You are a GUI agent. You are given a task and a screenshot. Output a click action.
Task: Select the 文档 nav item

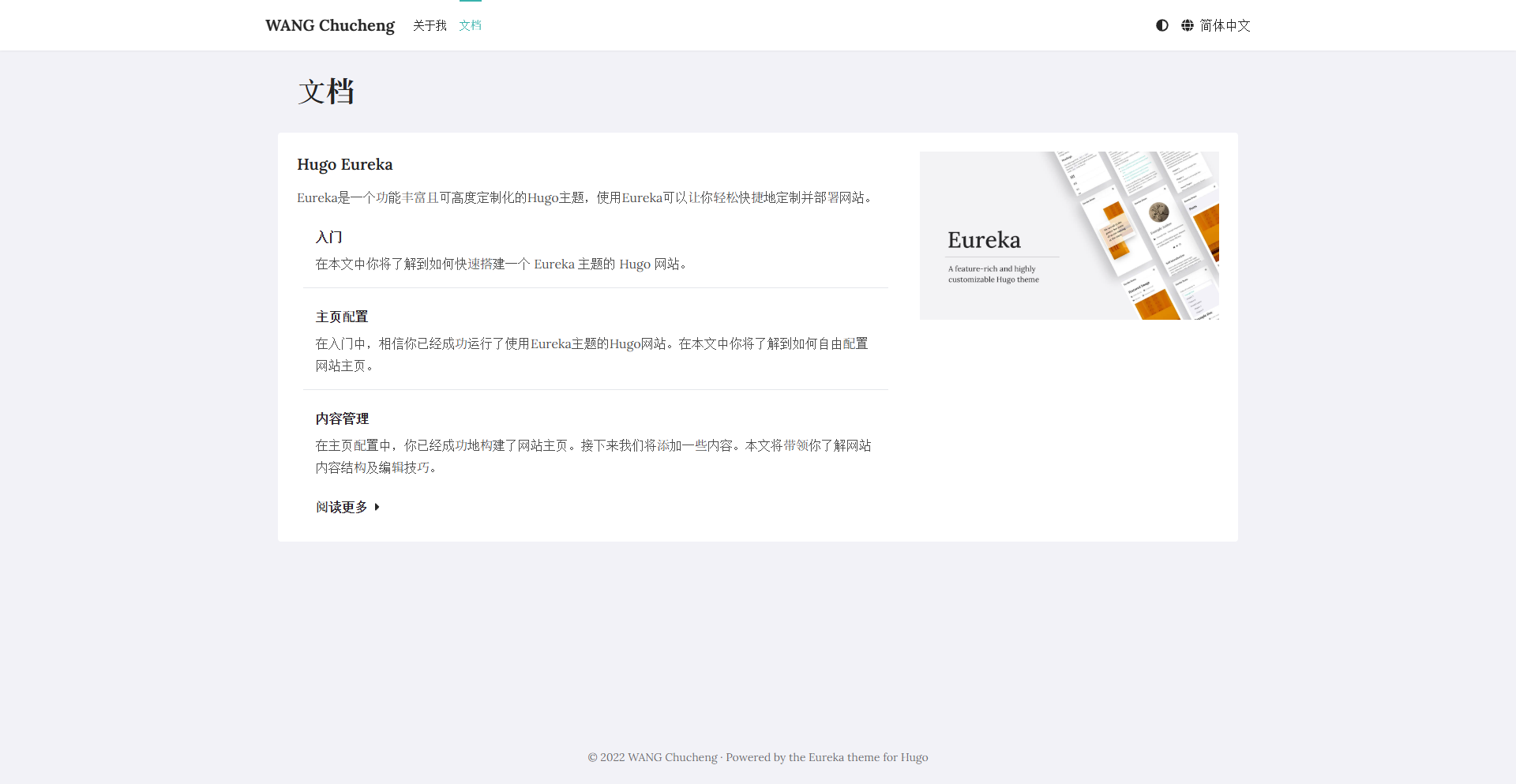[x=470, y=25]
